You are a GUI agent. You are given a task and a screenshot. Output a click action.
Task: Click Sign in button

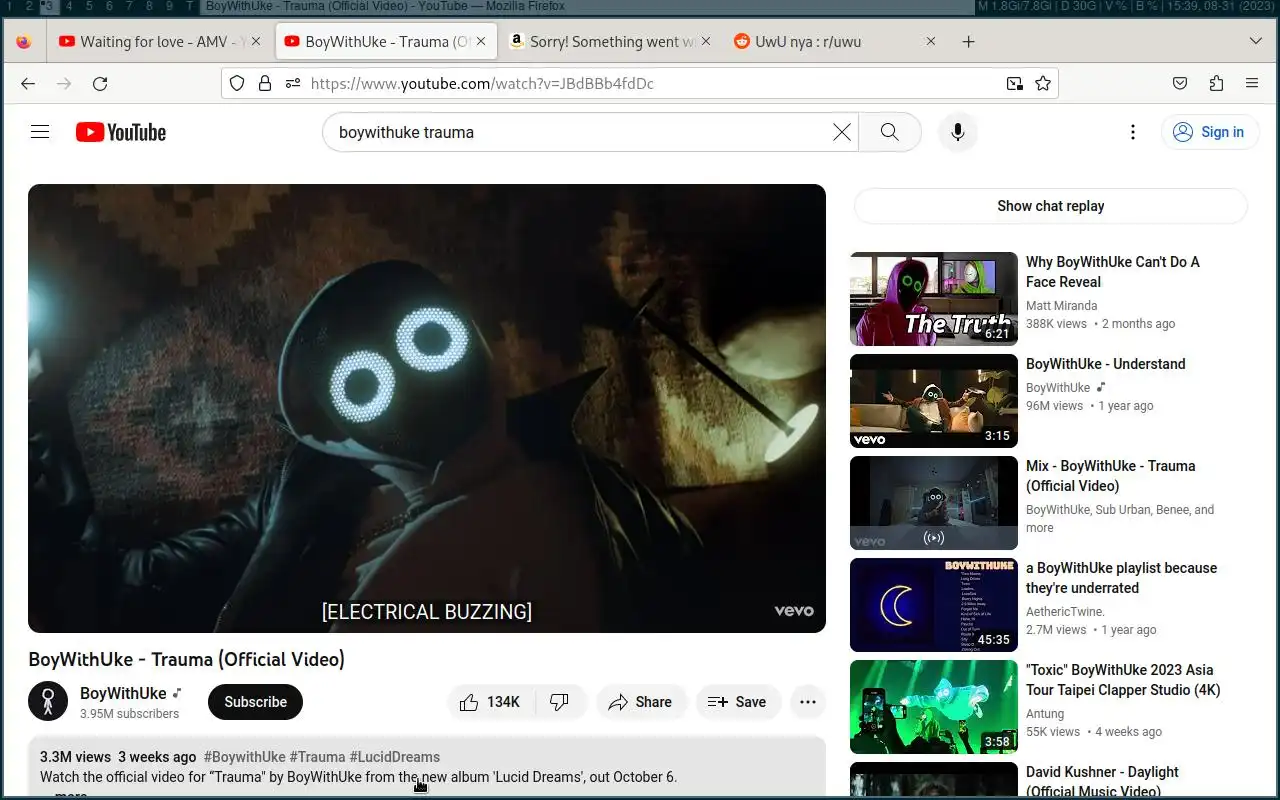click(x=1210, y=132)
